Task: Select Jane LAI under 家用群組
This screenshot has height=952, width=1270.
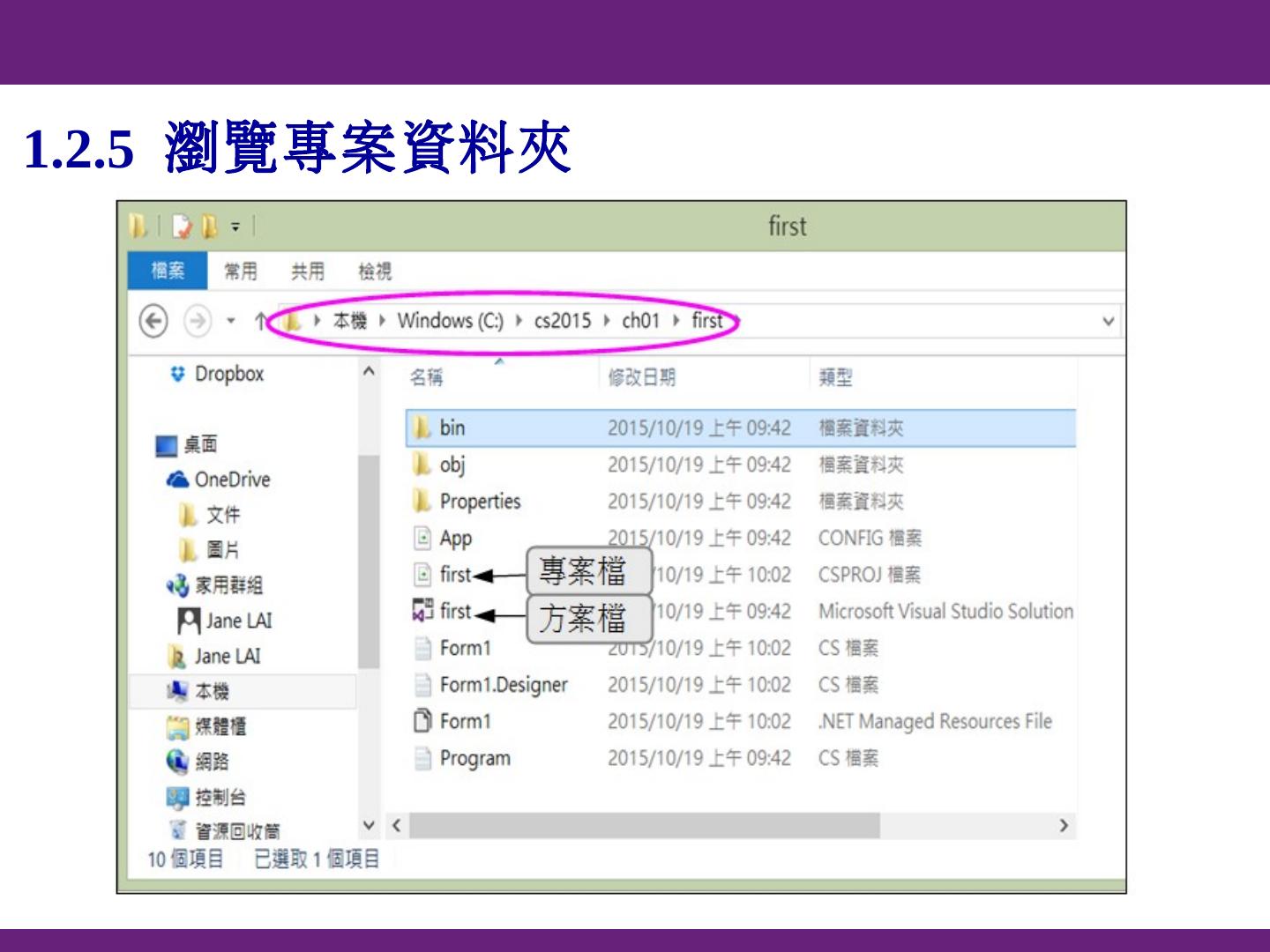Action: [239, 621]
